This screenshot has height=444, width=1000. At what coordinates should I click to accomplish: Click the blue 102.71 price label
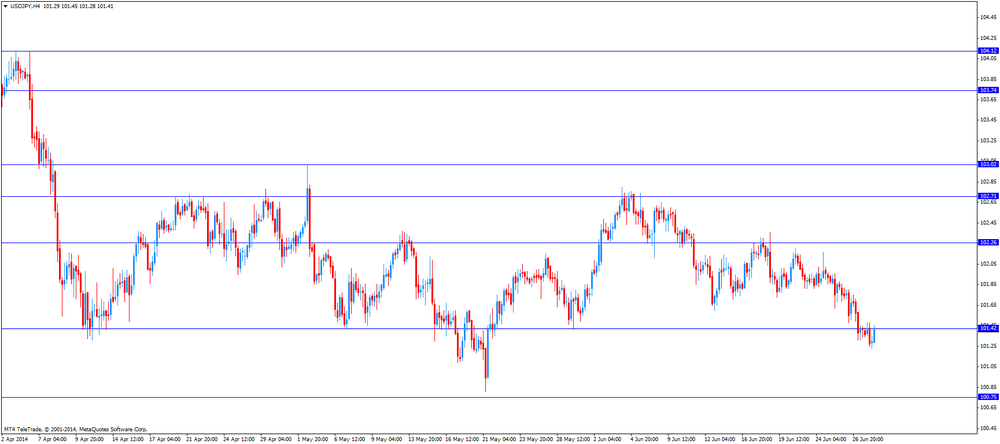pyautogui.click(x=988, y=196)
